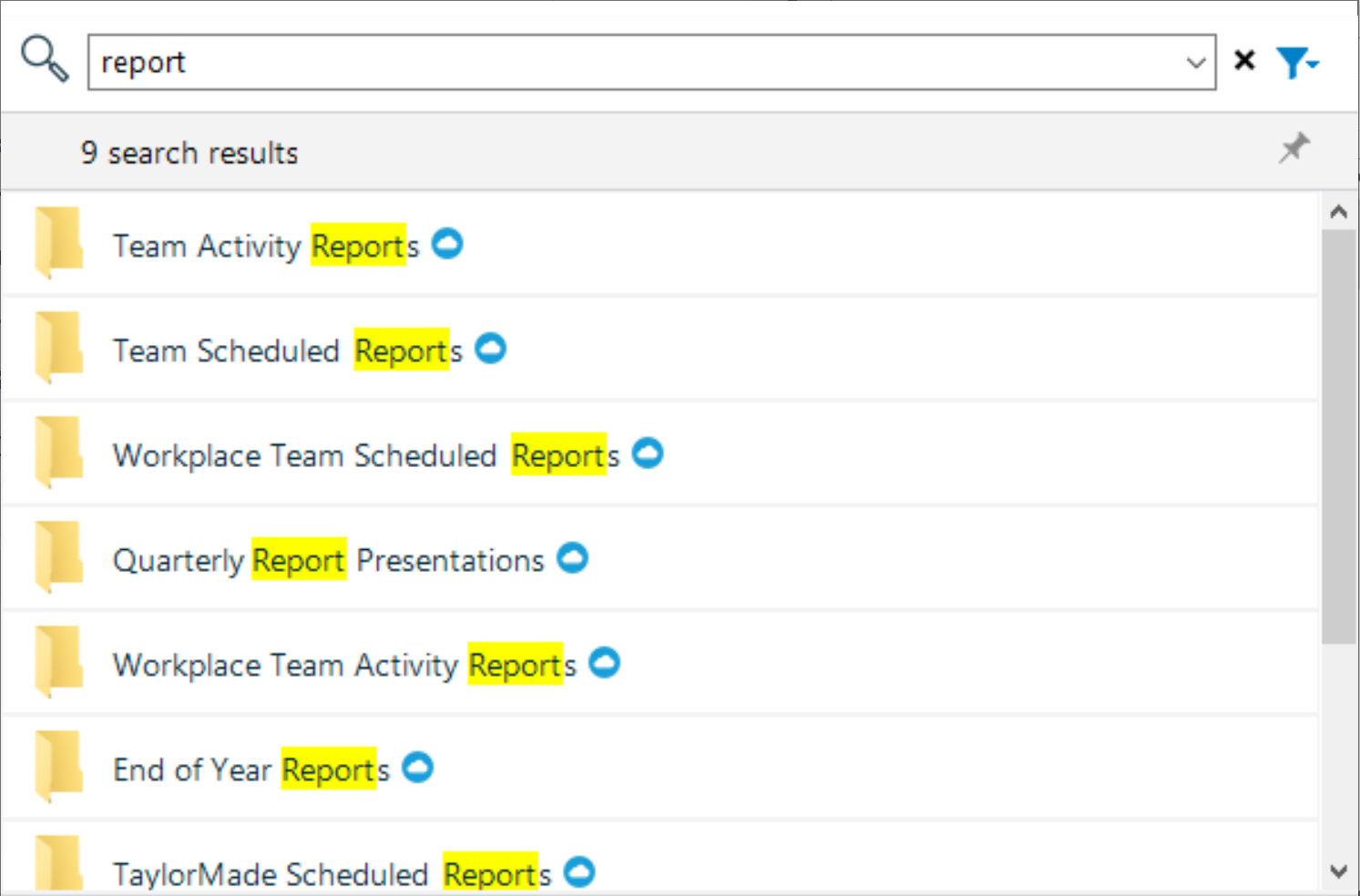The width and height of the screenshot is (1360, 896).
Task: Click cloud icon next to Team Activity Reports
Action: pos(447,243)
